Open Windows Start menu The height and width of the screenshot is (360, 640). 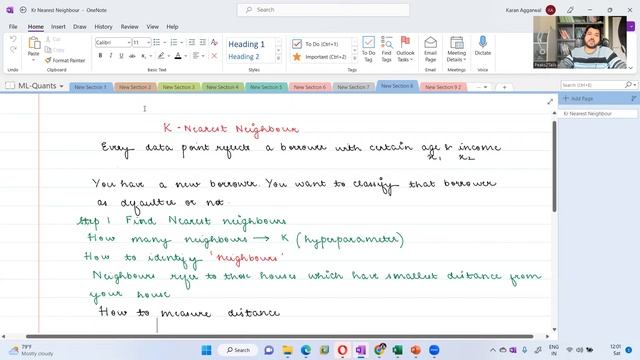tap(207, 350)
